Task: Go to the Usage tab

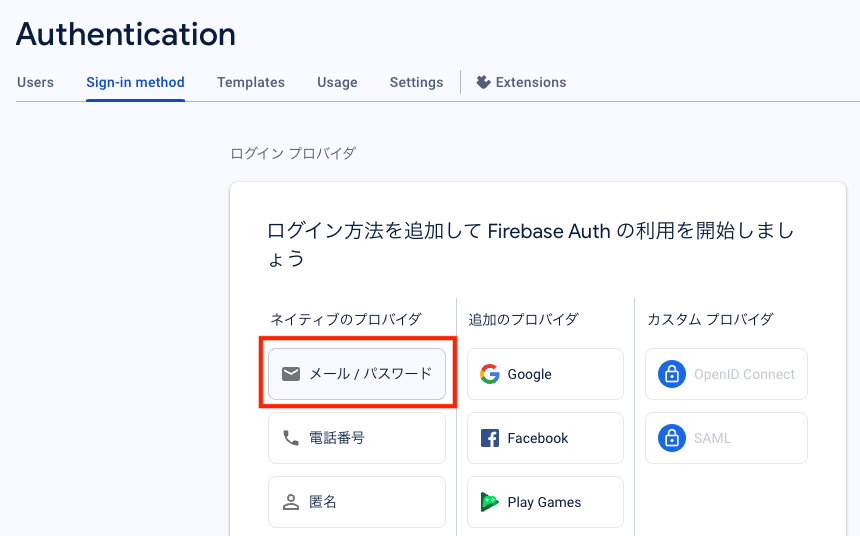Action: click(x=337, y=82)
